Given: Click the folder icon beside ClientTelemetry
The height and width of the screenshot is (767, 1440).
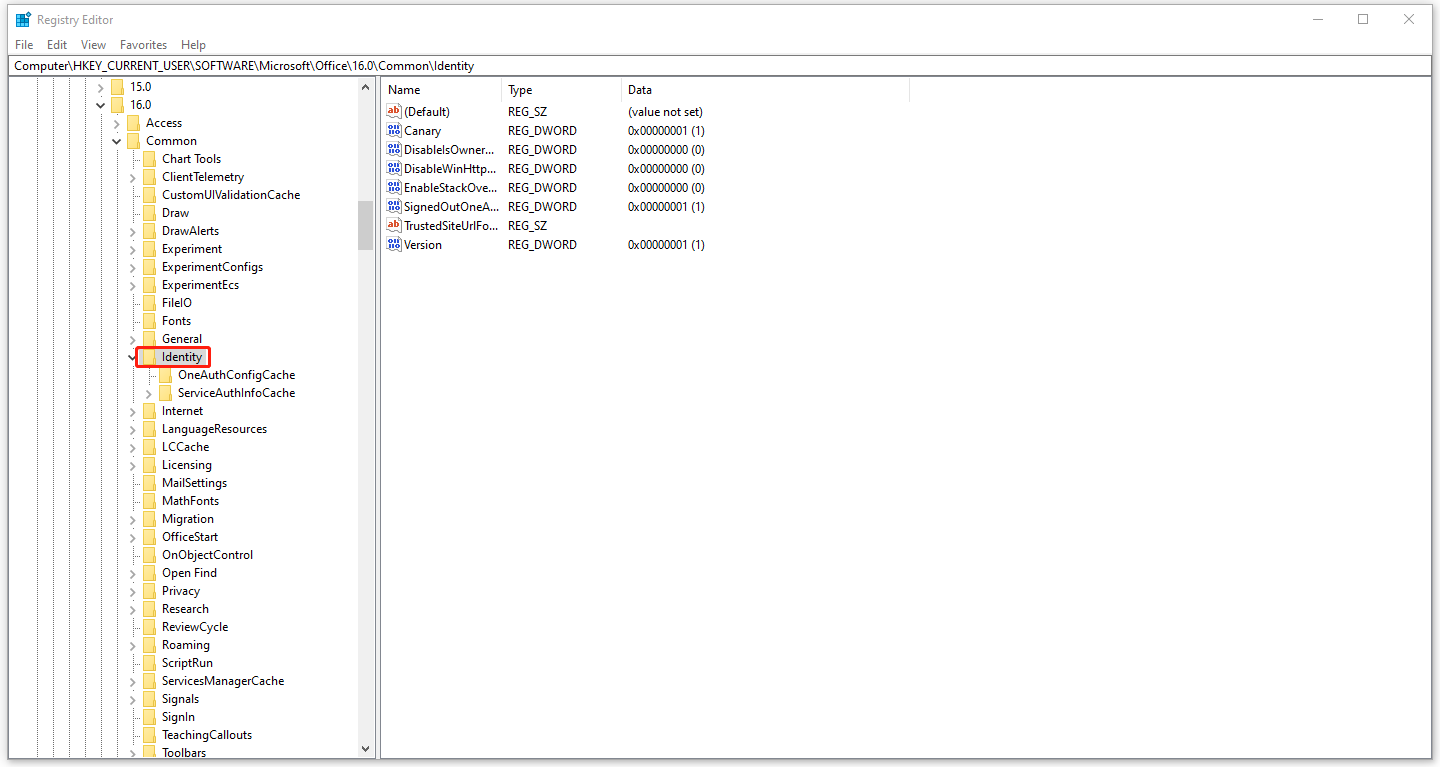Looking at the screenshot, I should [150, 177].
